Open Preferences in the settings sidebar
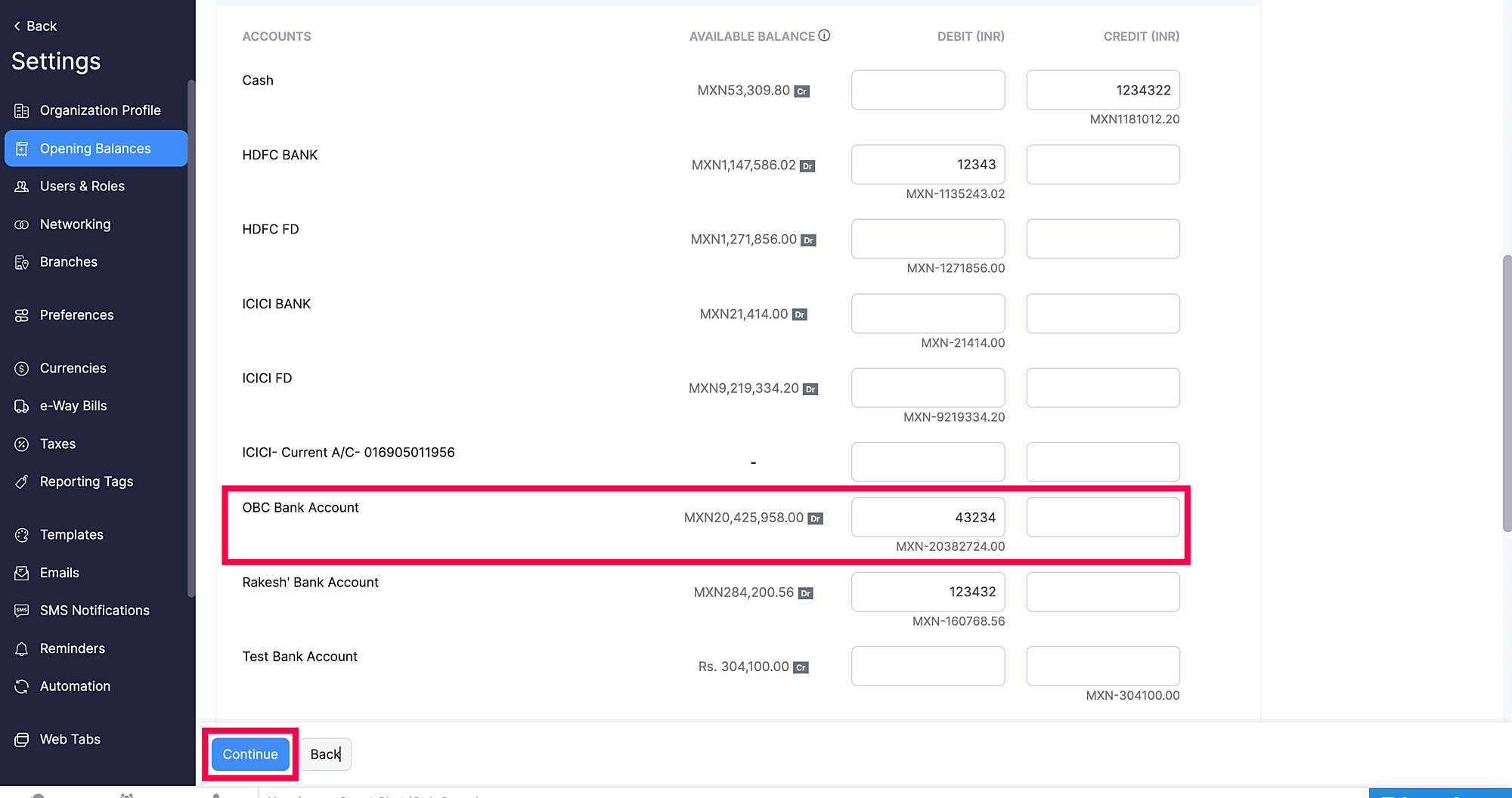1512x798 pixels. 76,315
